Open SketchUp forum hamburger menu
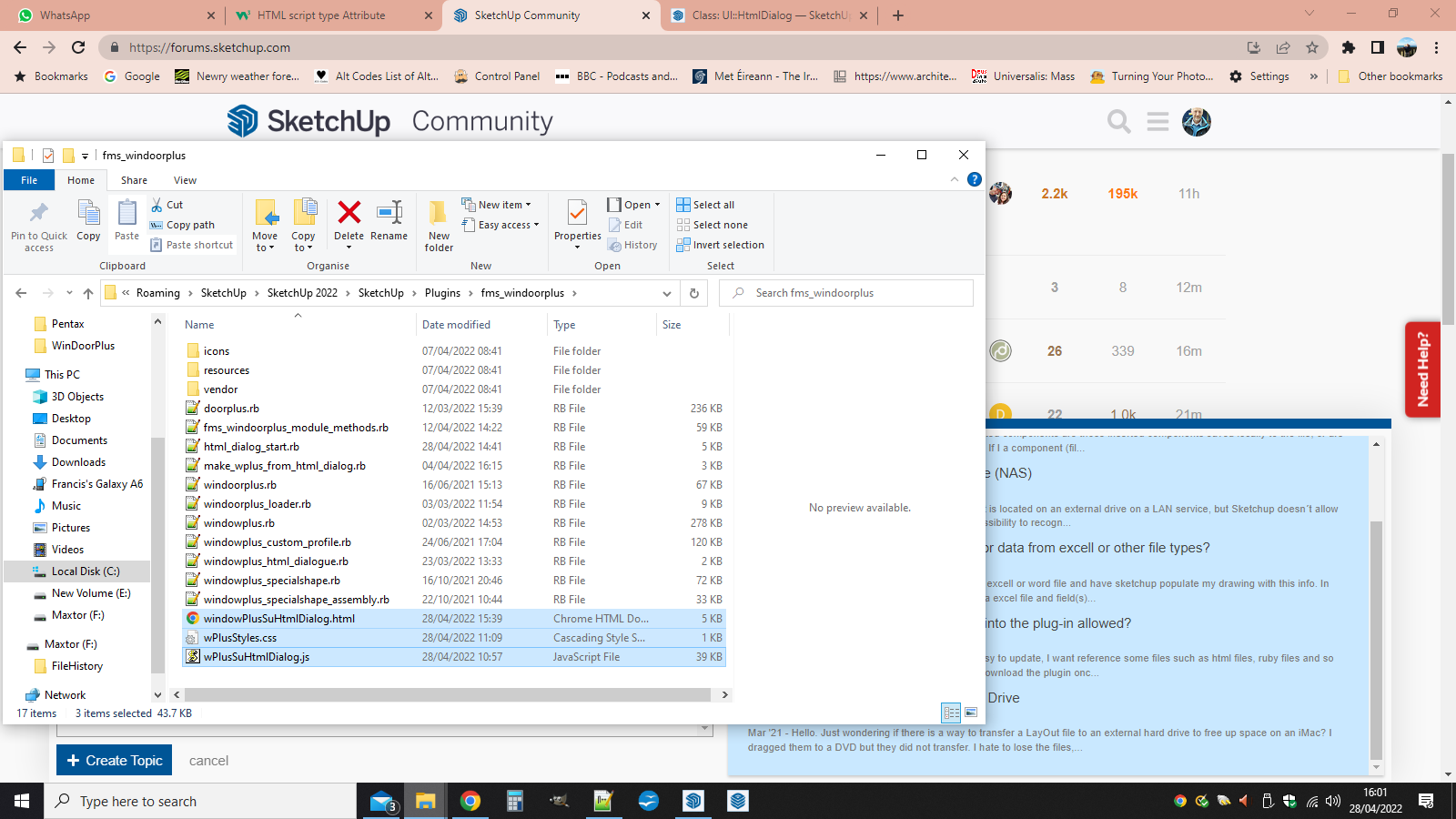The width and height of the screenshot is (1456, 819). pos(1158,121)
